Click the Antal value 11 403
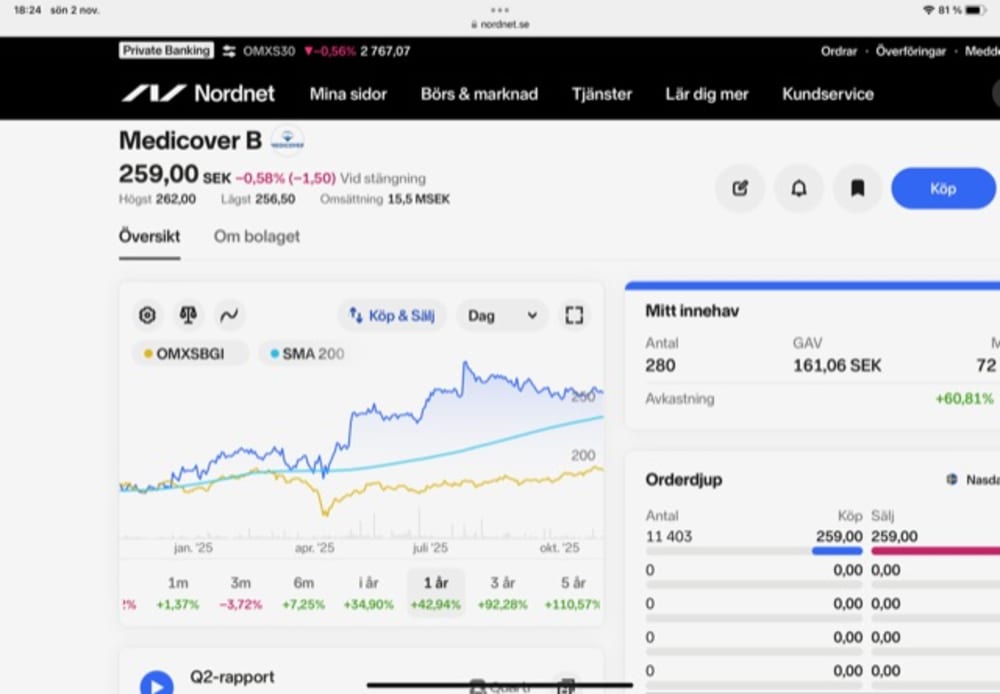The height and width of the screenshot is (694, 1000). click(668, 536)
